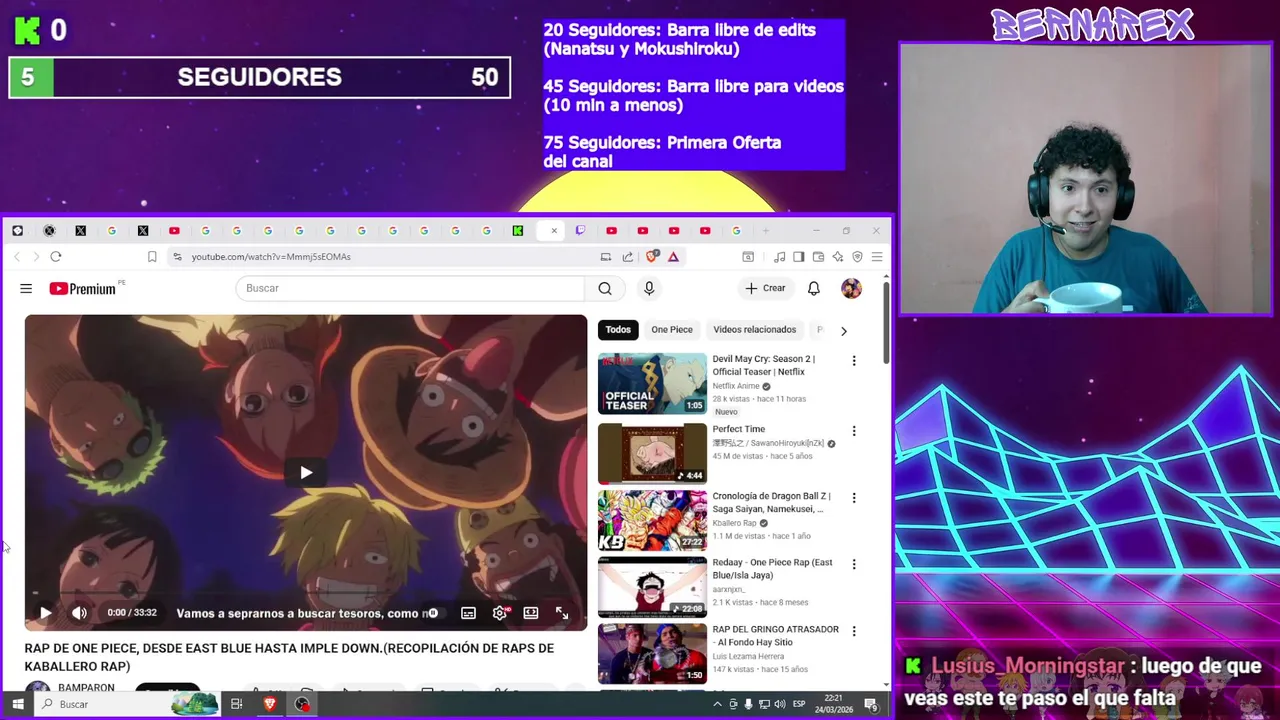Open the player settings gear

coord(500,613)
